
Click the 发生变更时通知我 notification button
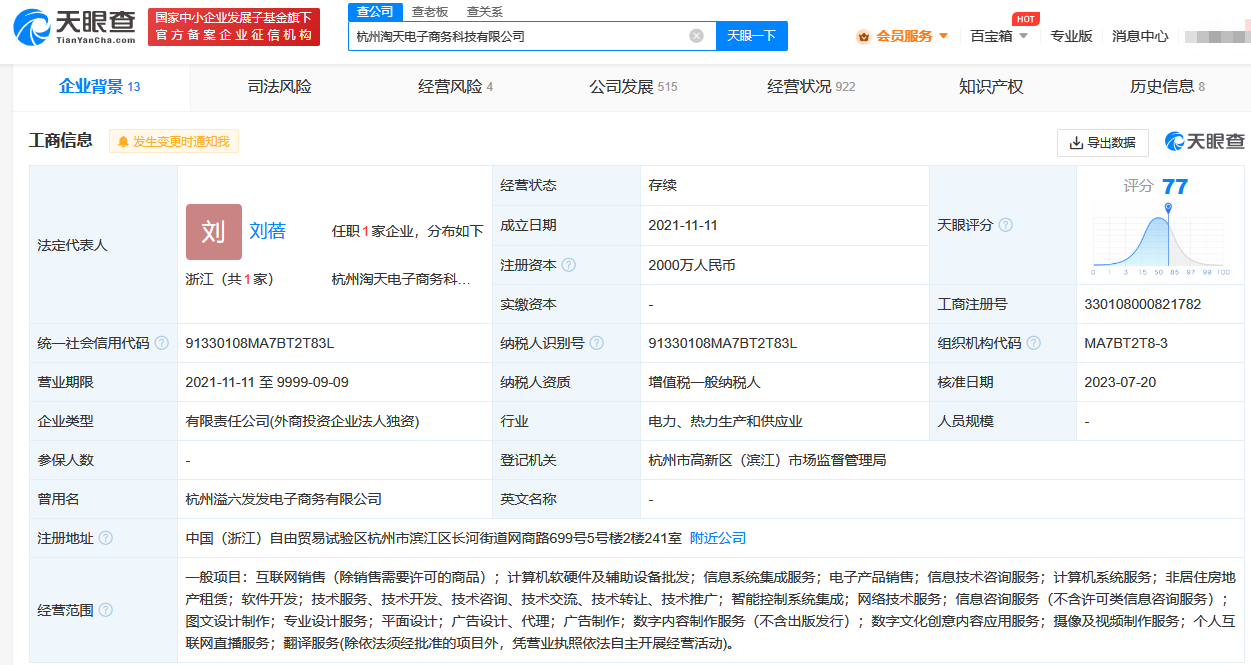pos(174,142)
